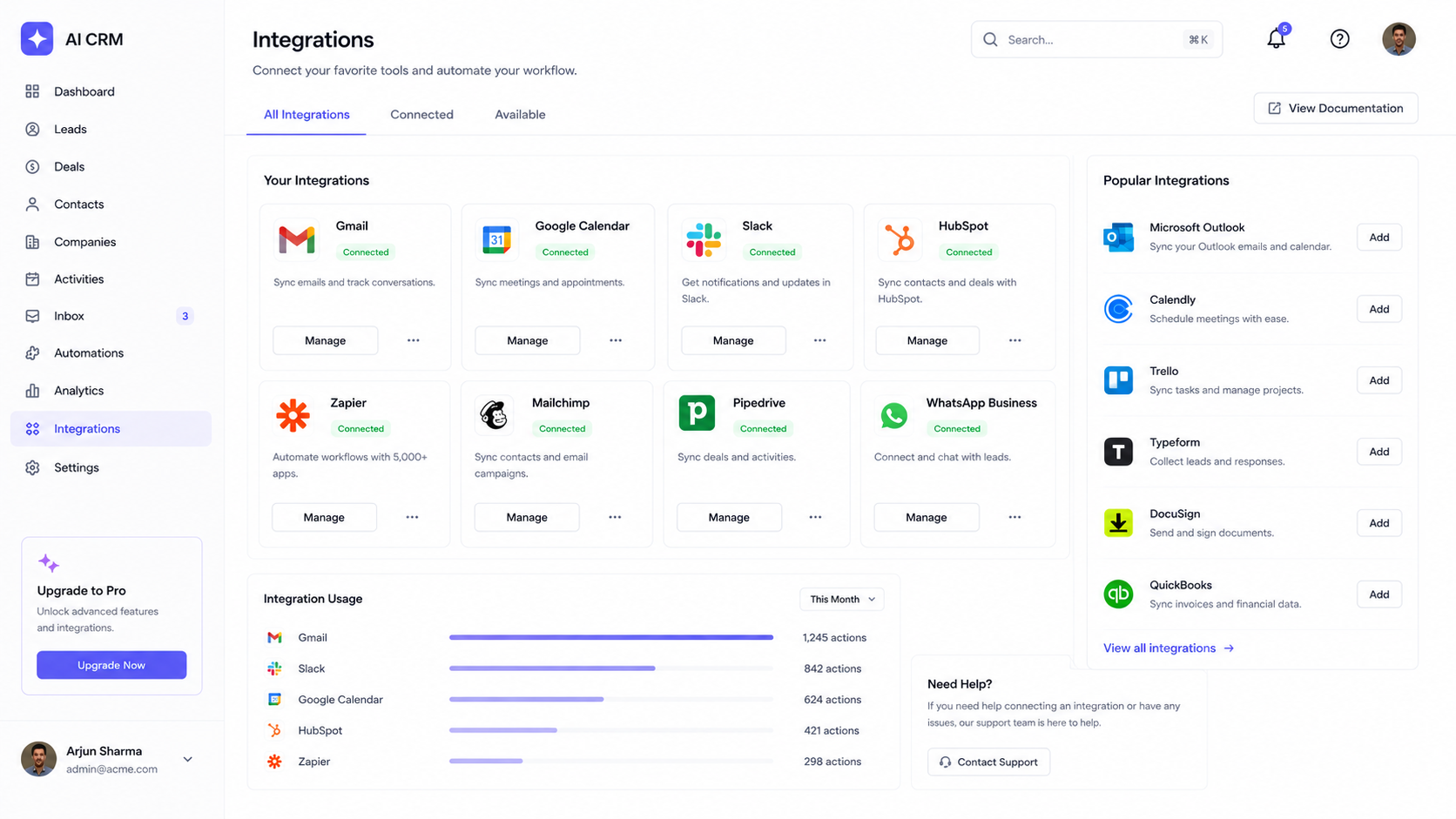Open notifications bell icon

pos(1276,38)
